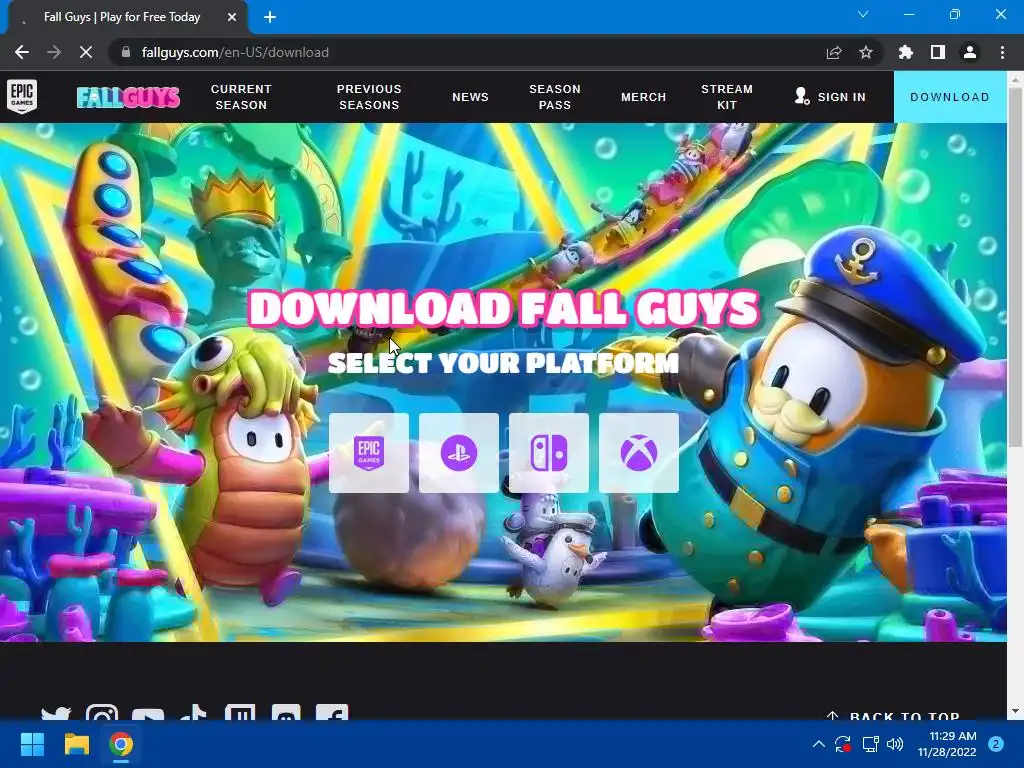1024x768 pixels.
Task: Click the Epic Games logo in header
Action: [x=22, y=97]
